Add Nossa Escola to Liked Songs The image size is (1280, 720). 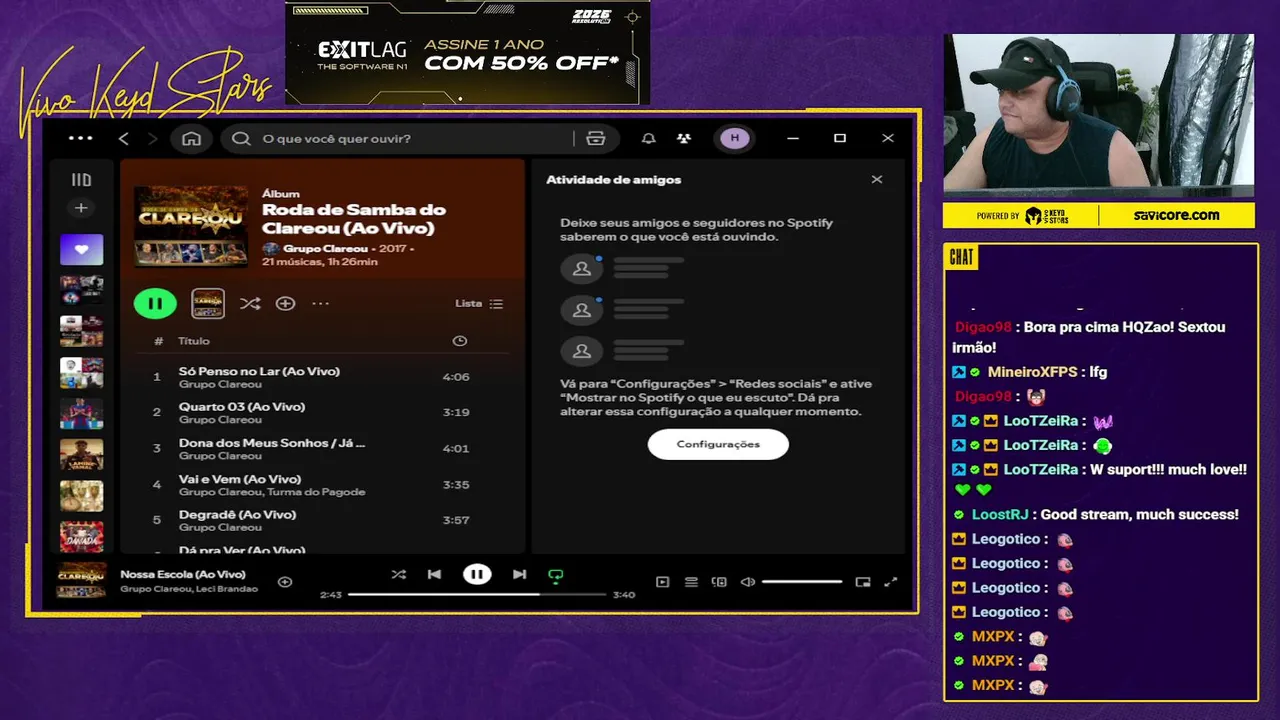click(285, 581)
